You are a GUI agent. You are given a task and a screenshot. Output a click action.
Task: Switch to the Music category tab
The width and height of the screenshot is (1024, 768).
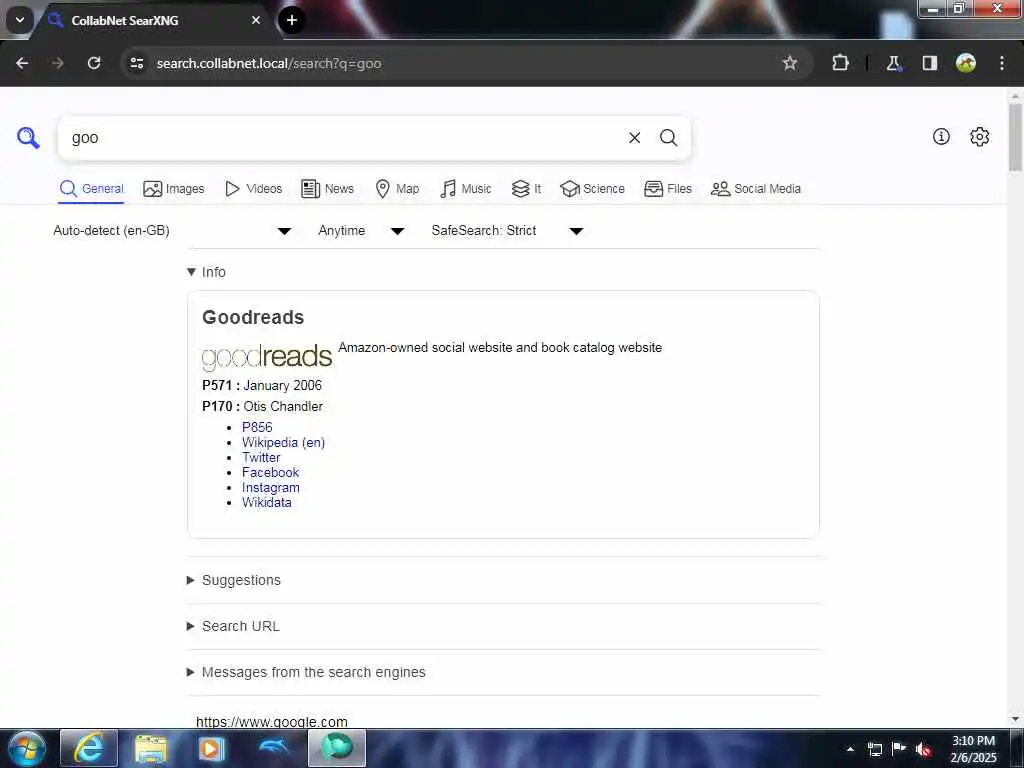(466, 189)
